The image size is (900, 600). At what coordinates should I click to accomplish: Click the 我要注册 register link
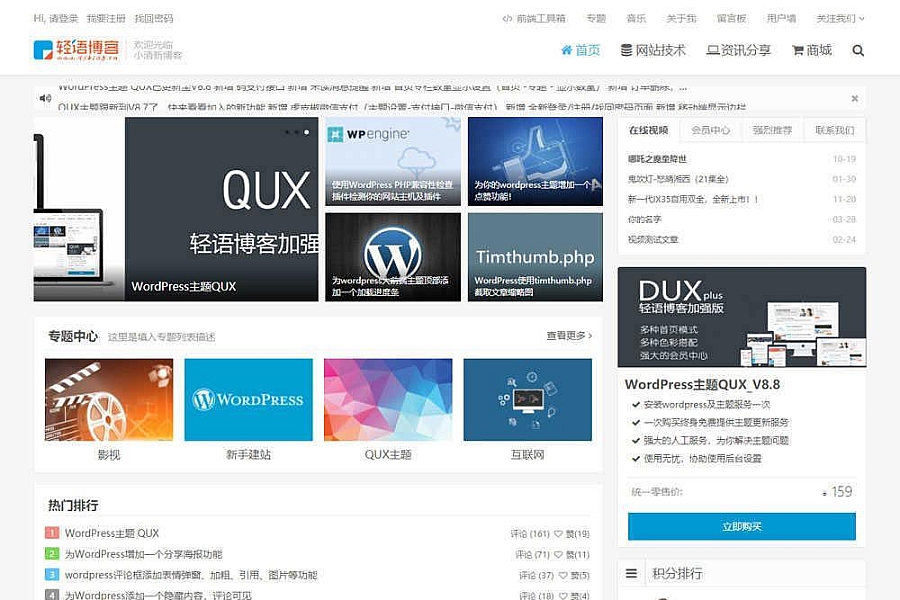(x=106, y=18)
